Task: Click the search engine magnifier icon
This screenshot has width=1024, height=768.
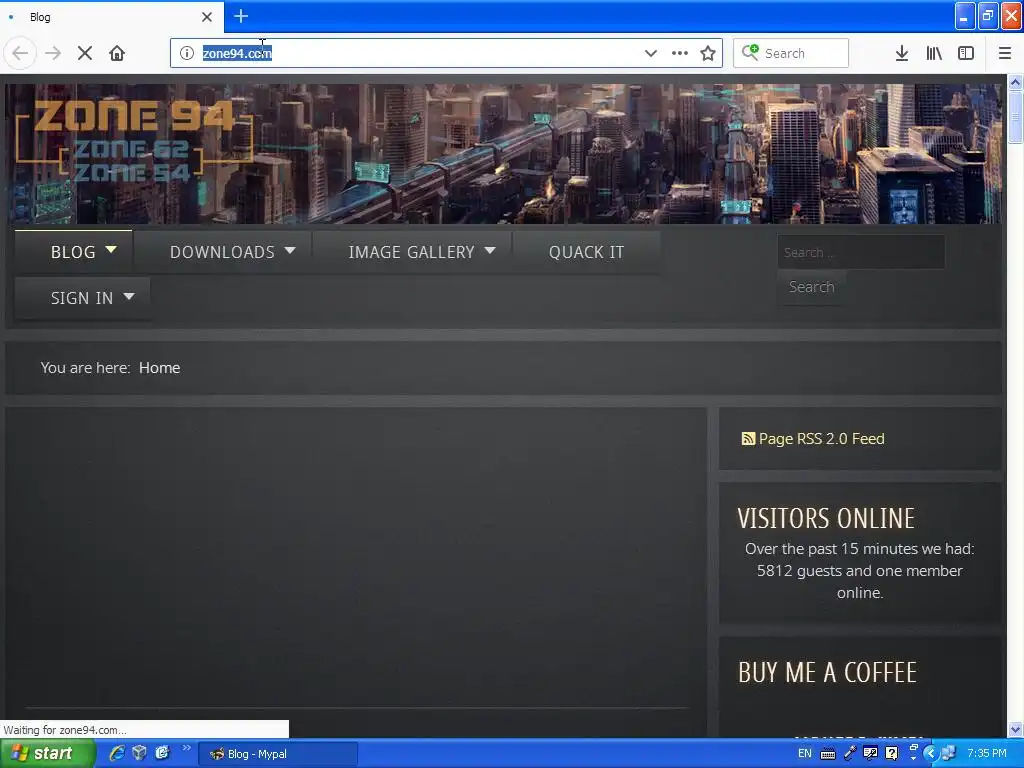Action: tap(750, 52)
